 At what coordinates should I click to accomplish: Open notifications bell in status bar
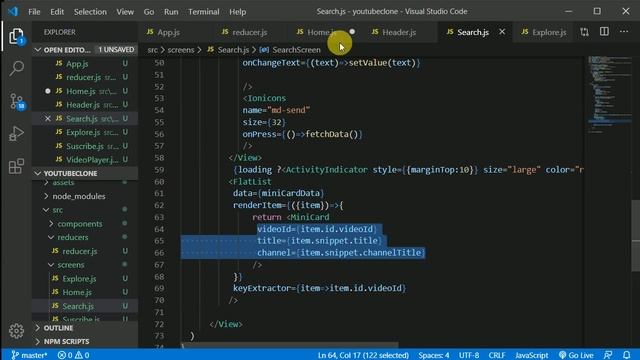627,355
